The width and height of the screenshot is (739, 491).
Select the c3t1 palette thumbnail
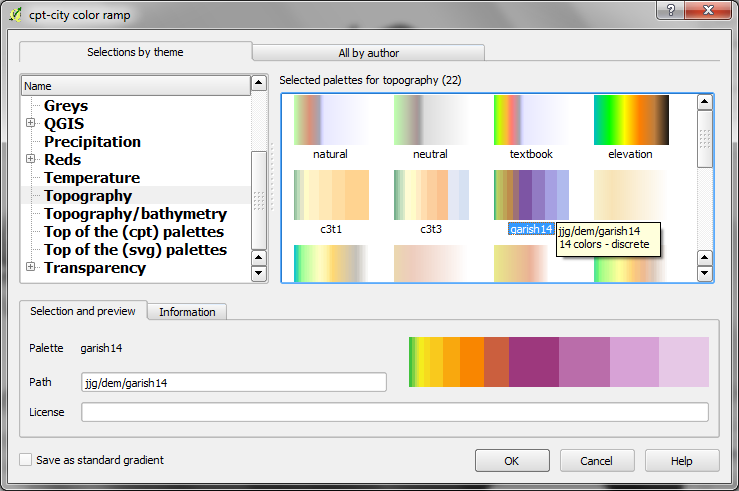coord(330,195)
